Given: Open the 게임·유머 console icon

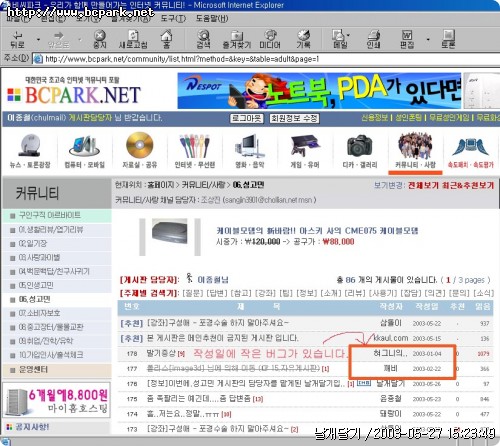Looking at the screenshot, I should pos(305,146).
